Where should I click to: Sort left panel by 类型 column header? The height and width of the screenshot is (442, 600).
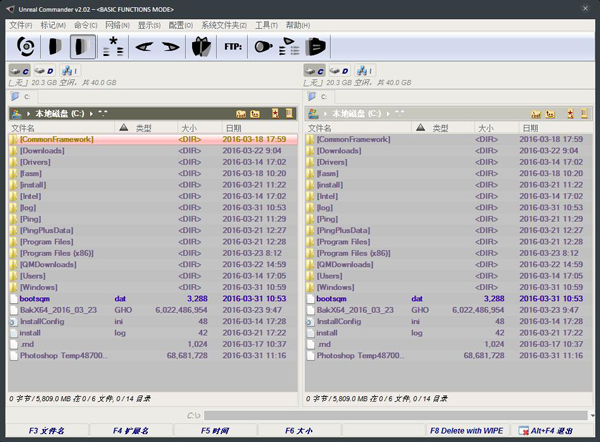tap(146, 128)
